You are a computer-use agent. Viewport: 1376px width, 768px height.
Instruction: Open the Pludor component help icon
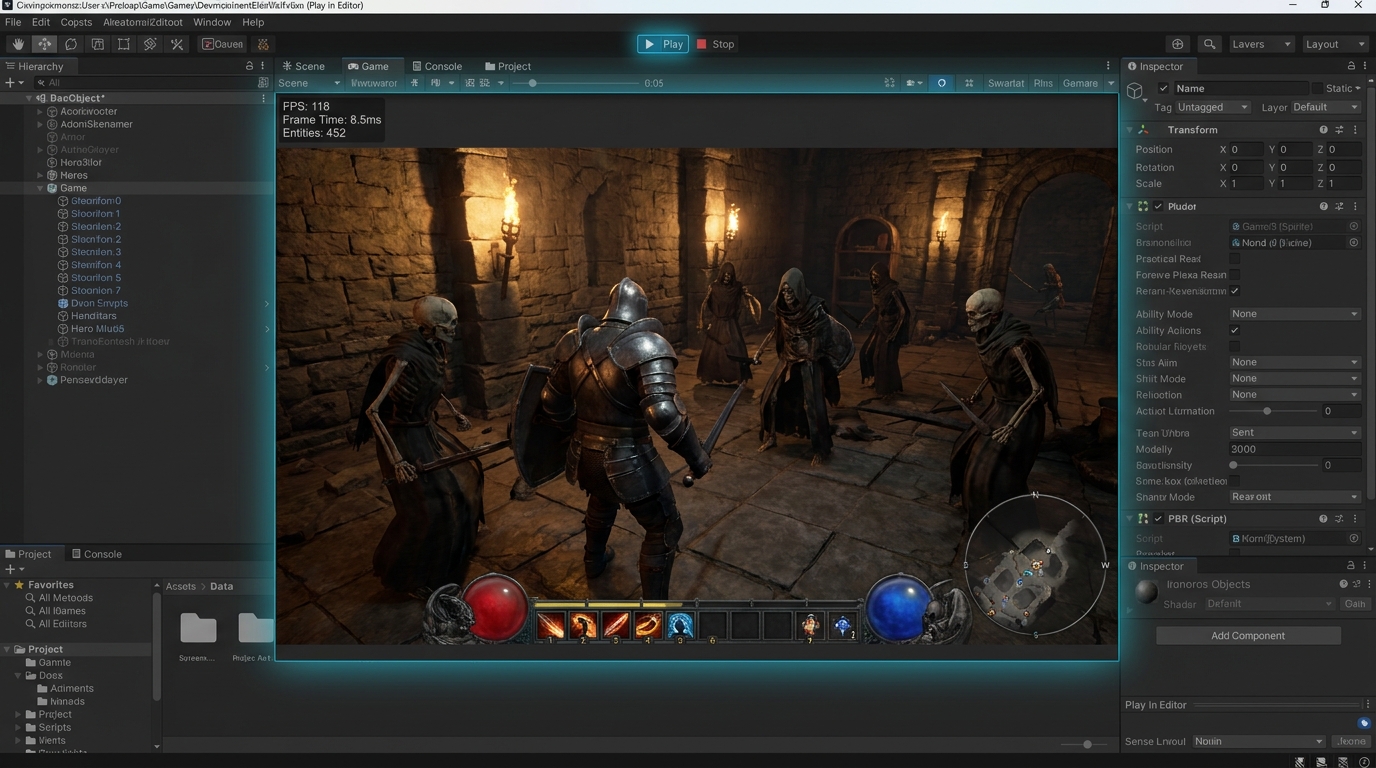point(1323,206)
